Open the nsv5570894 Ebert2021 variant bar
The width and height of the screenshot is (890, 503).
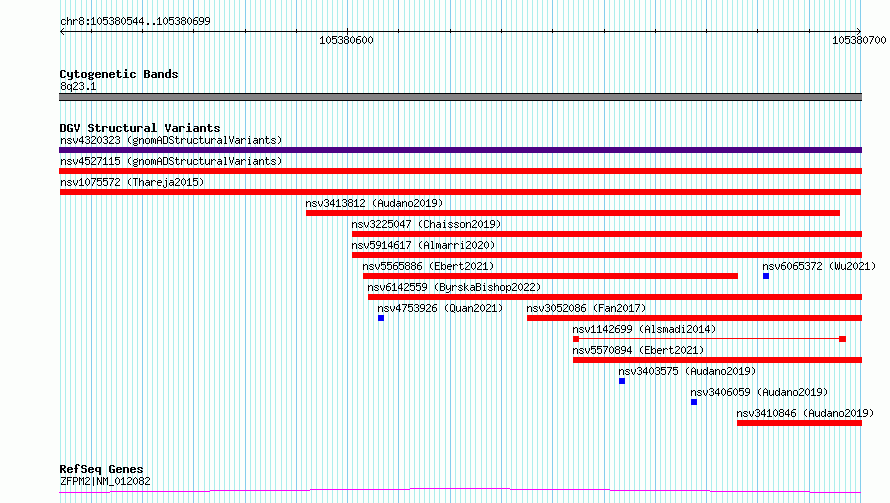click(717, 360)
